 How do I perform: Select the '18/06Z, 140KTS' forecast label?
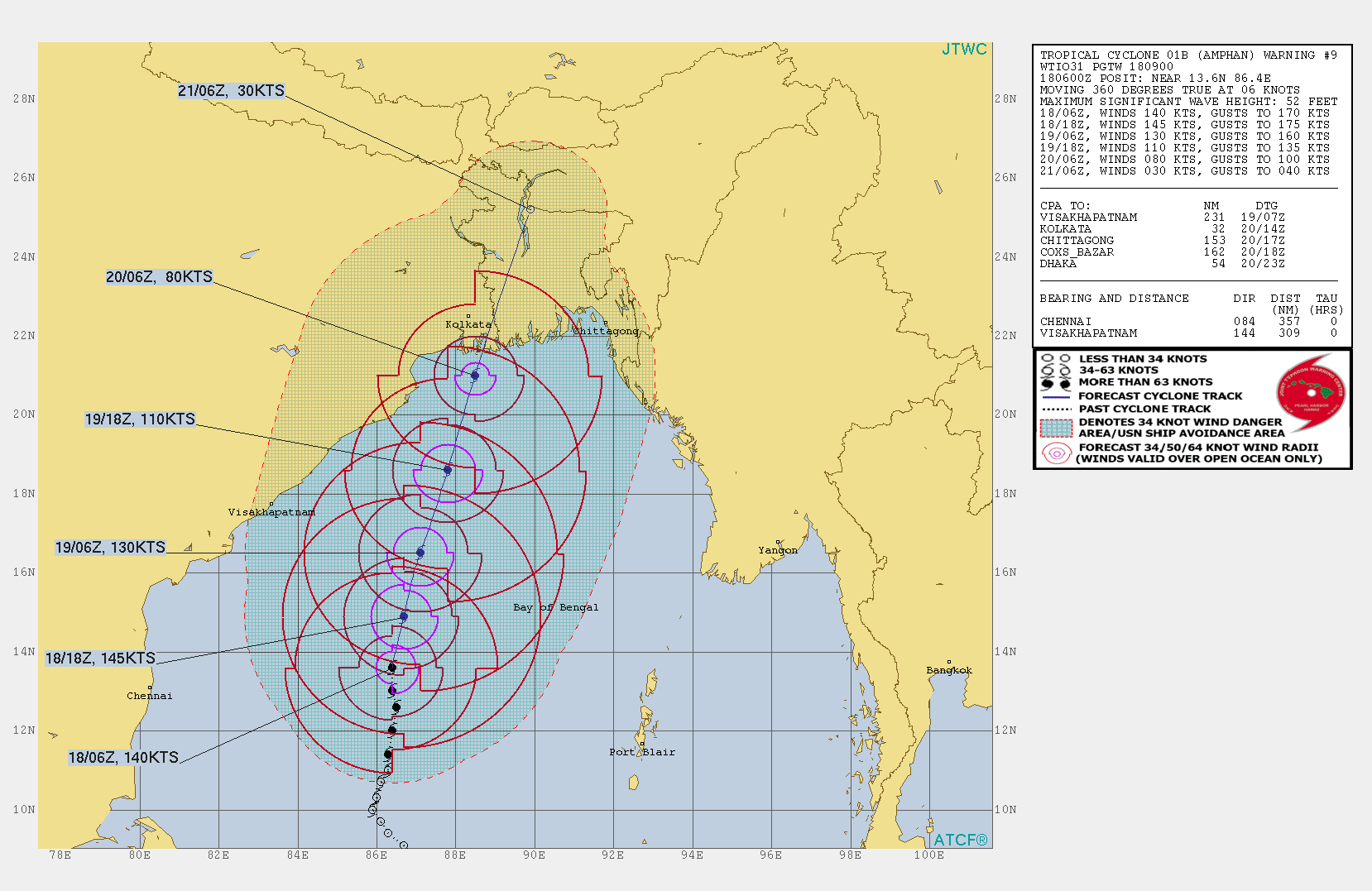(123, 757)
